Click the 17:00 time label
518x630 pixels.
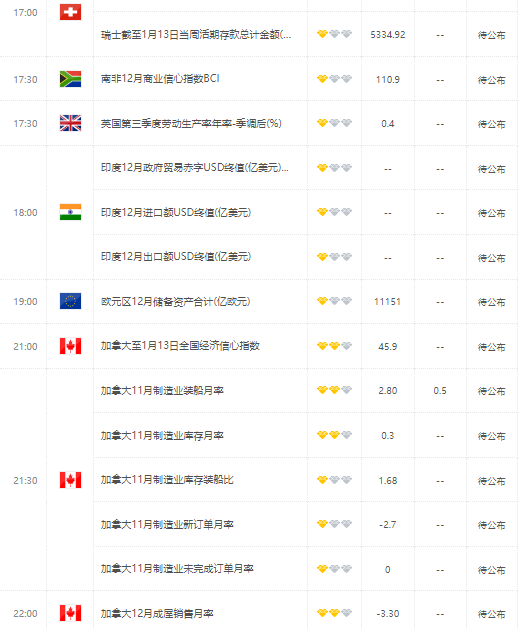[25, 12]
